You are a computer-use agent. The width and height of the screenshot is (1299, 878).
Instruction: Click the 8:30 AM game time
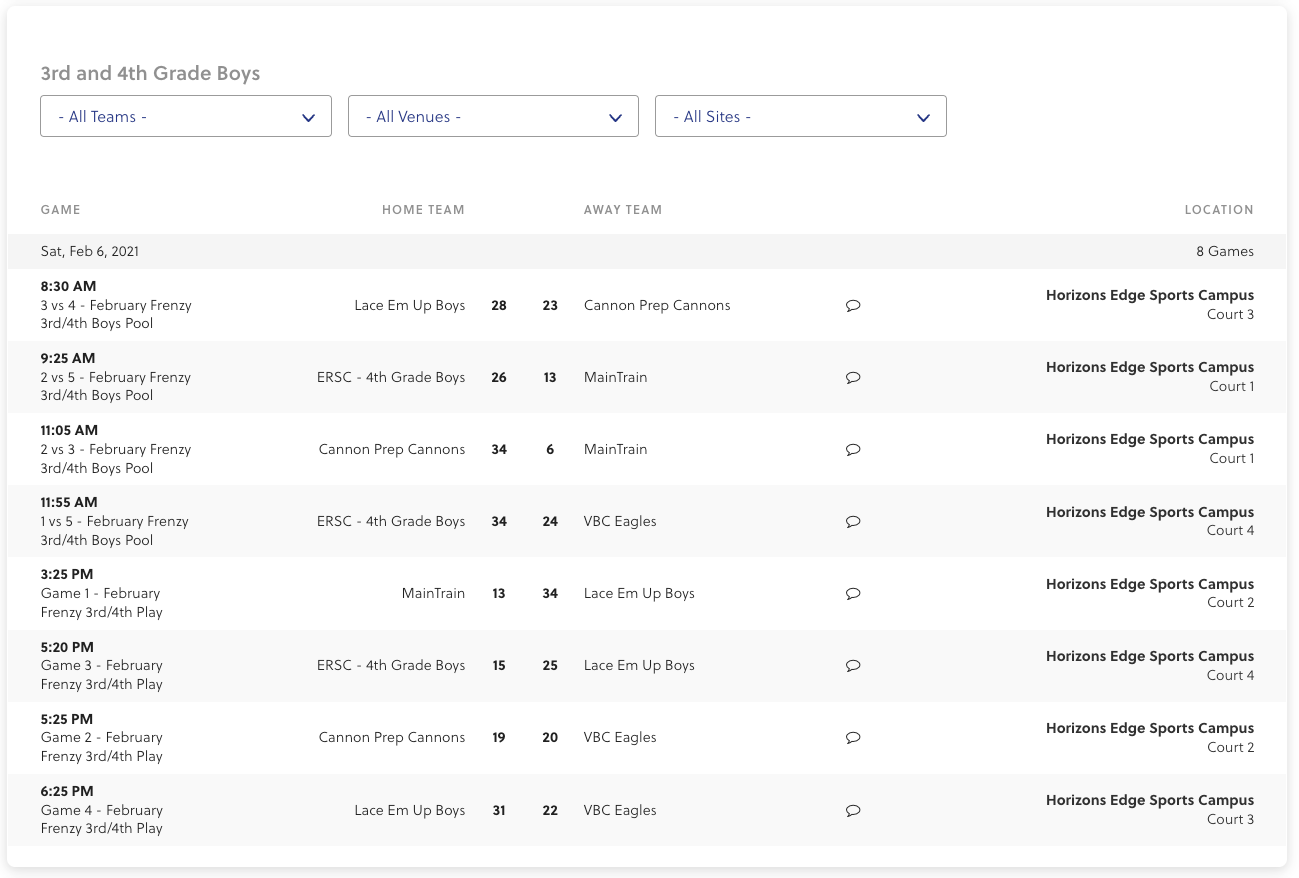pyautogui.click(x=68, y=286)
